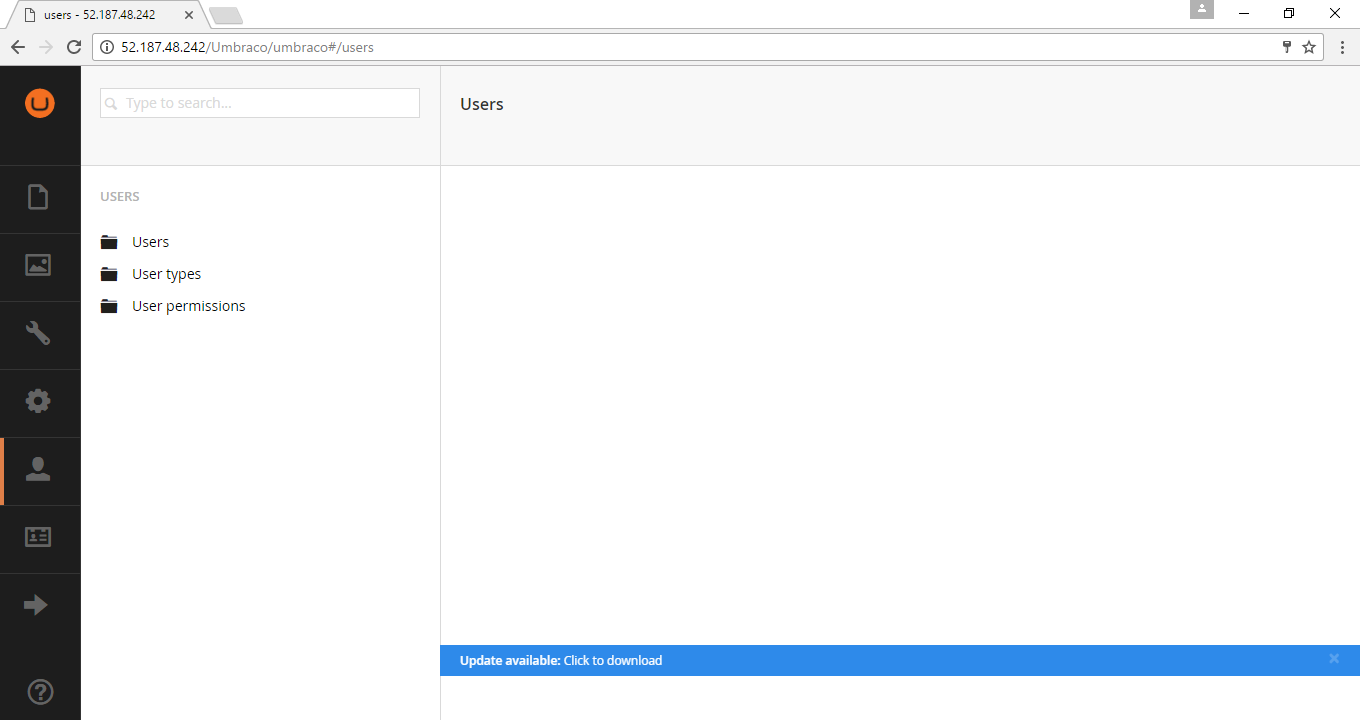Image resolution: width=1360 pixels, height=720 pixels.
Task: Go back using browser back arrow
Action: (x=18, y=47)
